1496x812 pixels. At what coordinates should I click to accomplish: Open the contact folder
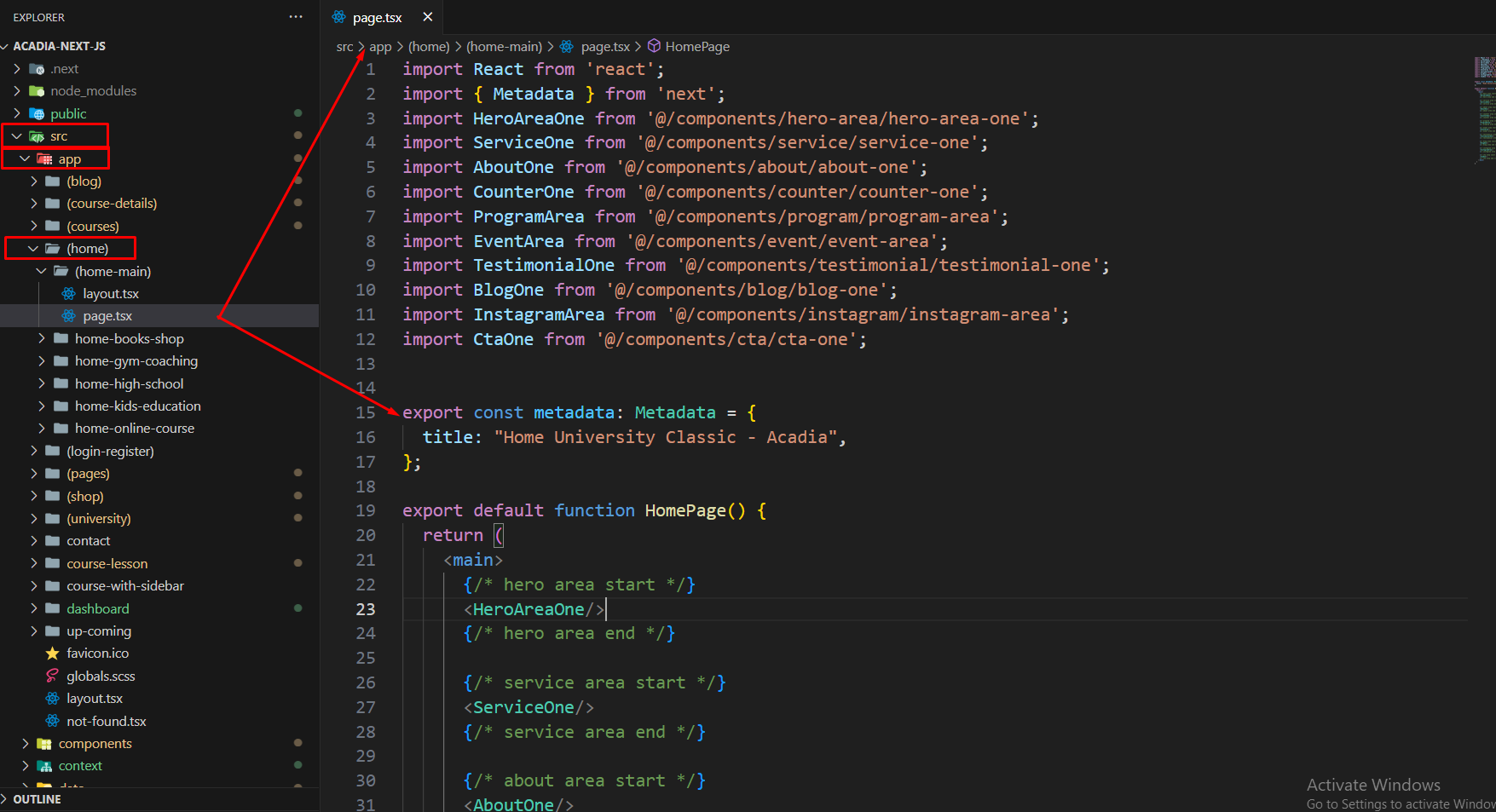(89, 541)
